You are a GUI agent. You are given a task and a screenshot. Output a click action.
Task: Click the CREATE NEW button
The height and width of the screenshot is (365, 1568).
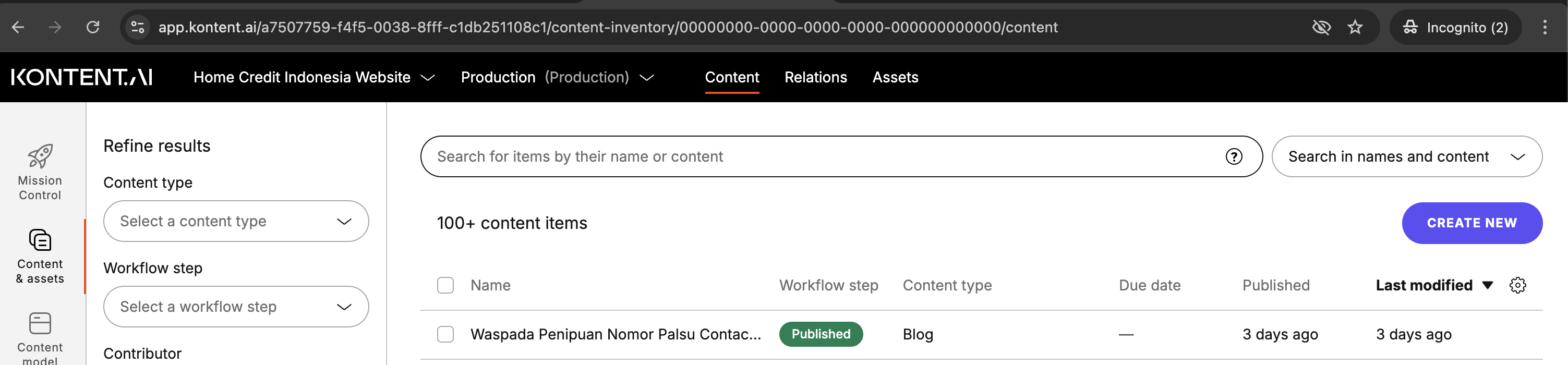click(1471, 223)
